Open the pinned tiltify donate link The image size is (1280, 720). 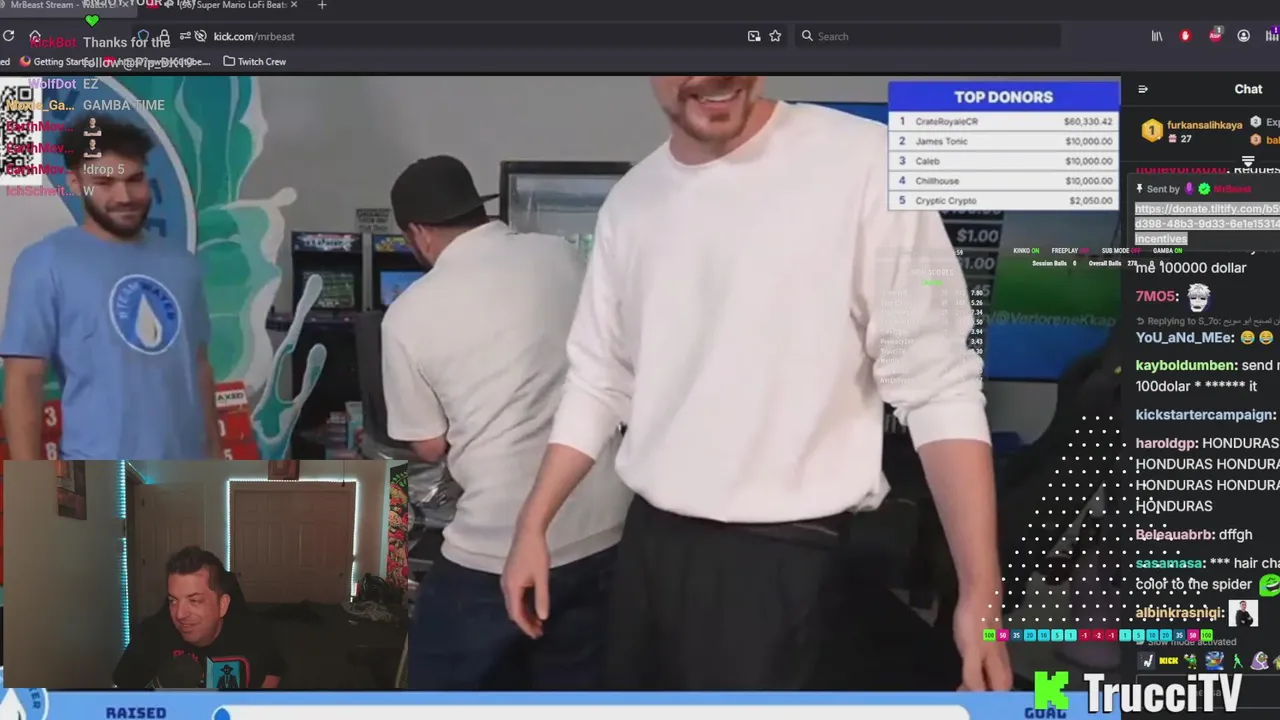click(1207, 224)
